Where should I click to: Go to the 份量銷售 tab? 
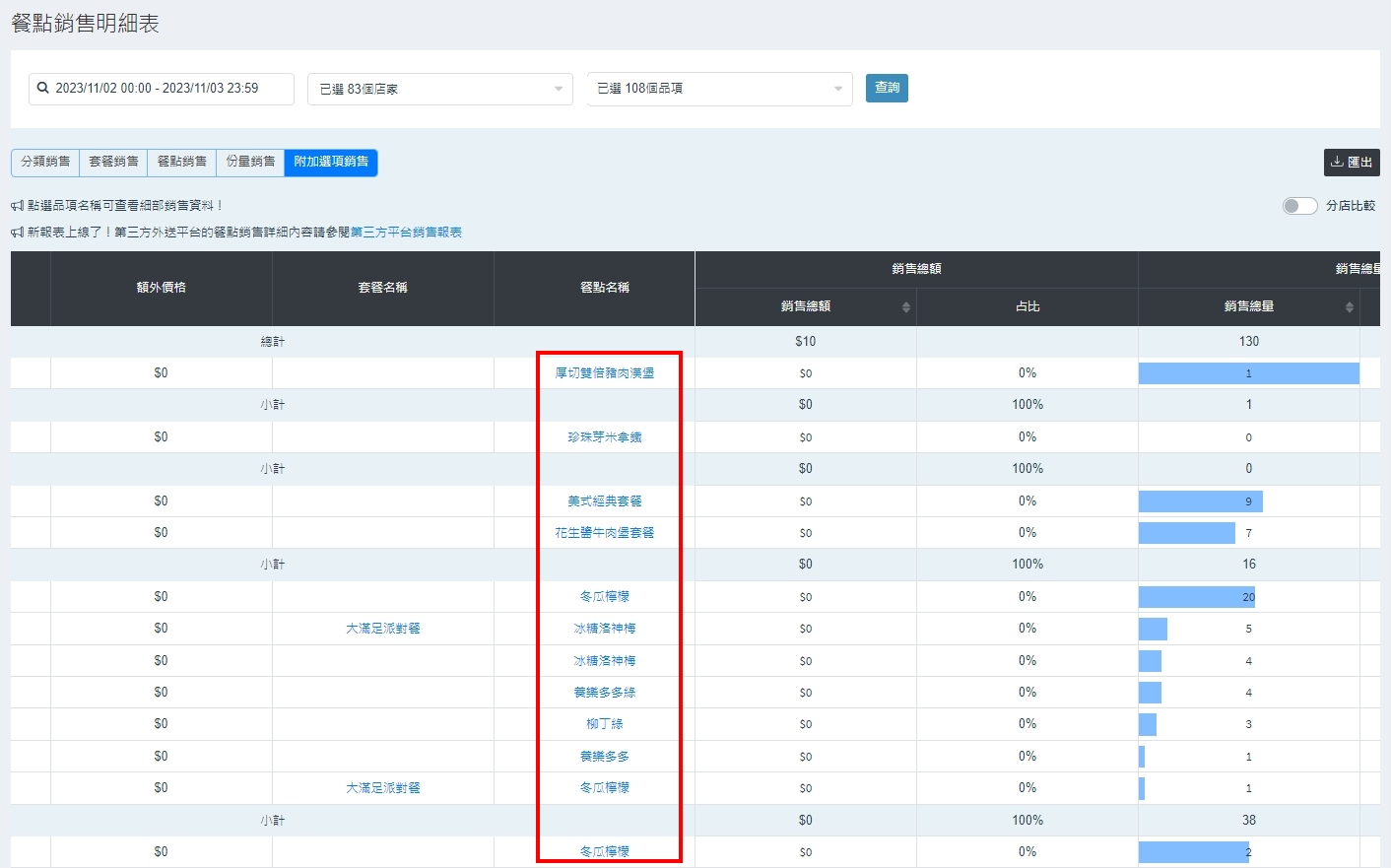[x=250, y=163]
